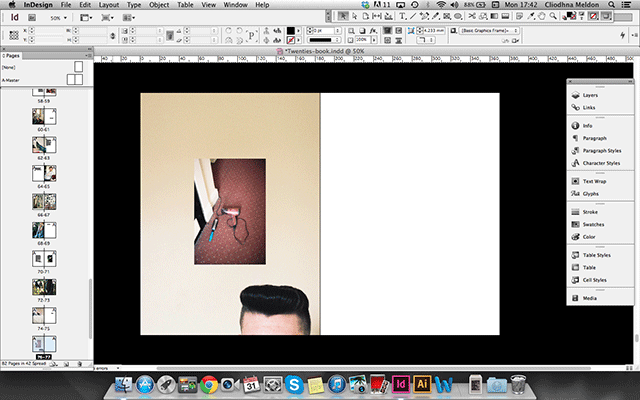The width and height of the screenshot is (640, 400).
Task: Expand the fill color swatch arrow
Action: coord(299,31)
